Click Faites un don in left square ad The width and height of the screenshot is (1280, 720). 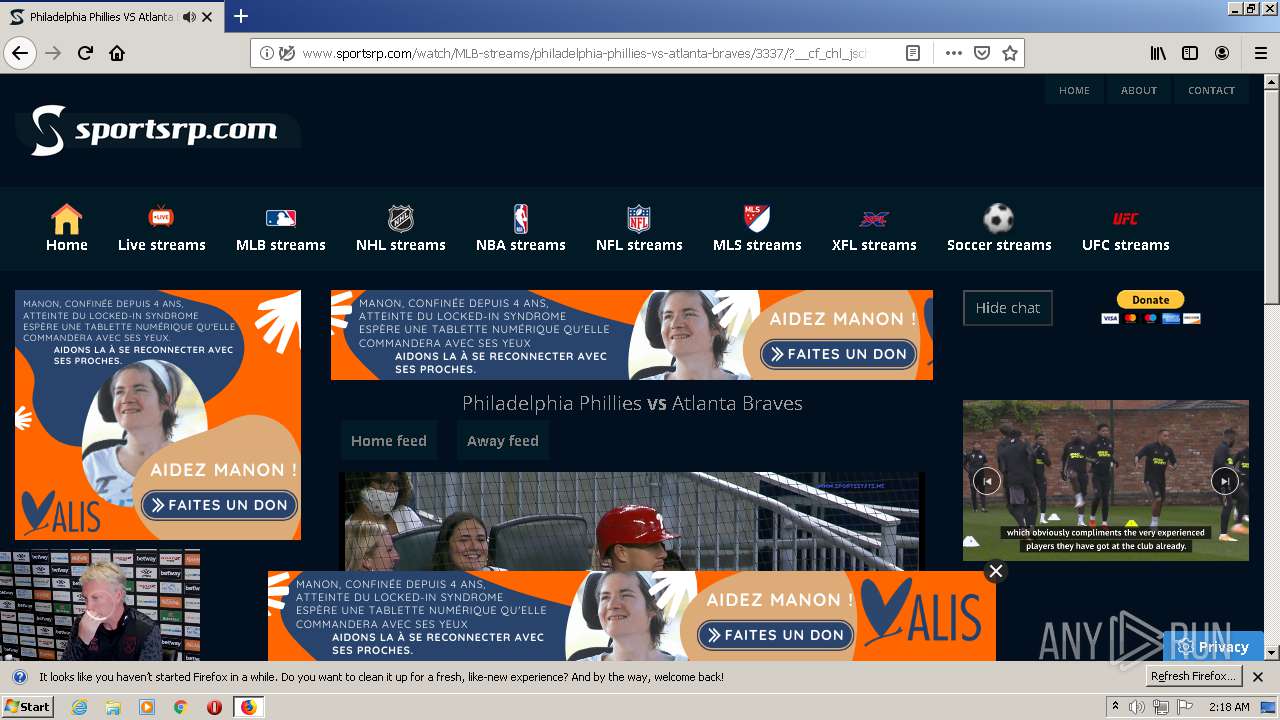[x=220, y=505]
